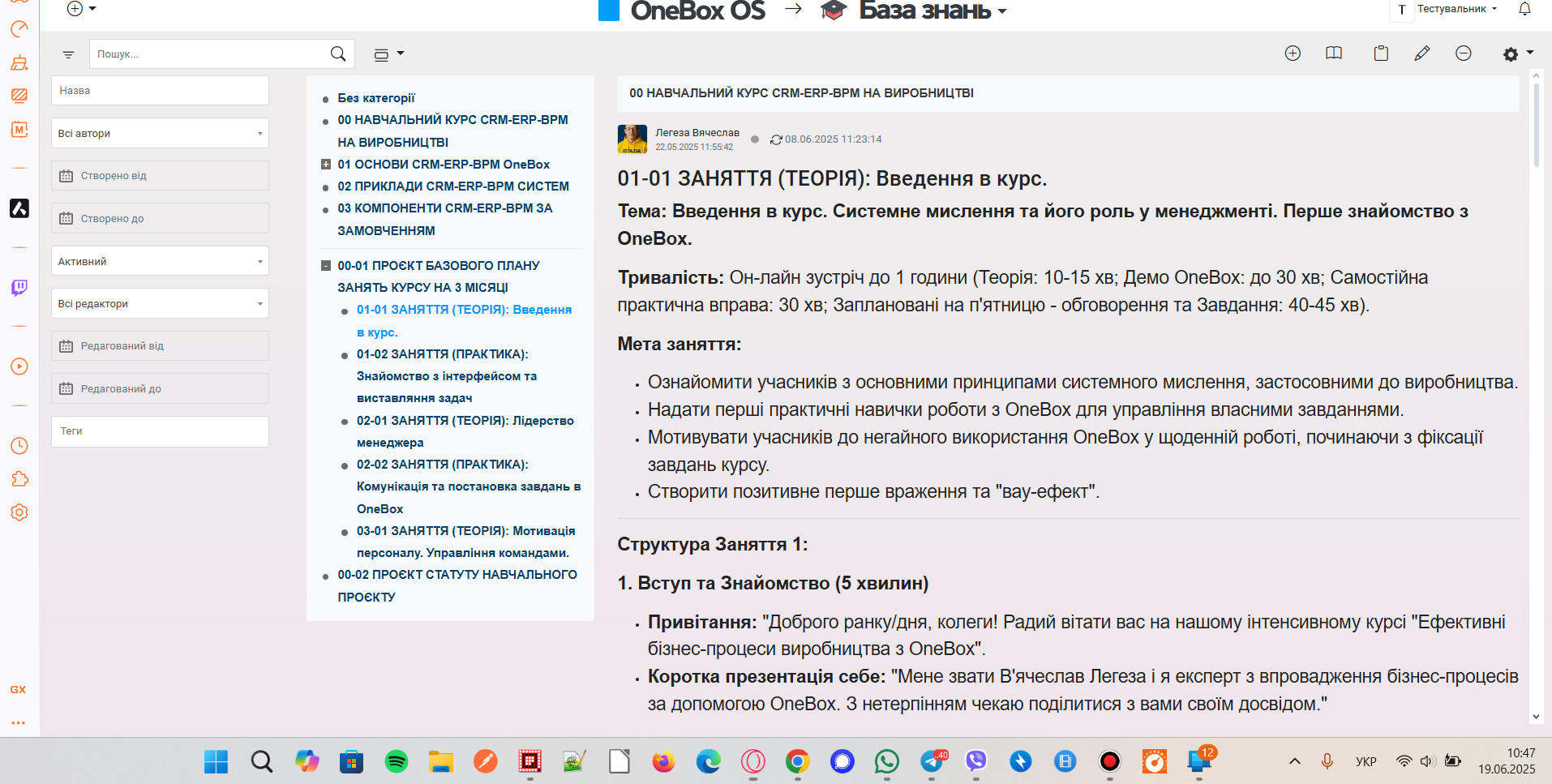Collapse the 00-01 ПРОЄКТ БАЗОВОГО ПЛАНУ node
This screenshot has width=1552, height=784.
(x=326, y=265)
